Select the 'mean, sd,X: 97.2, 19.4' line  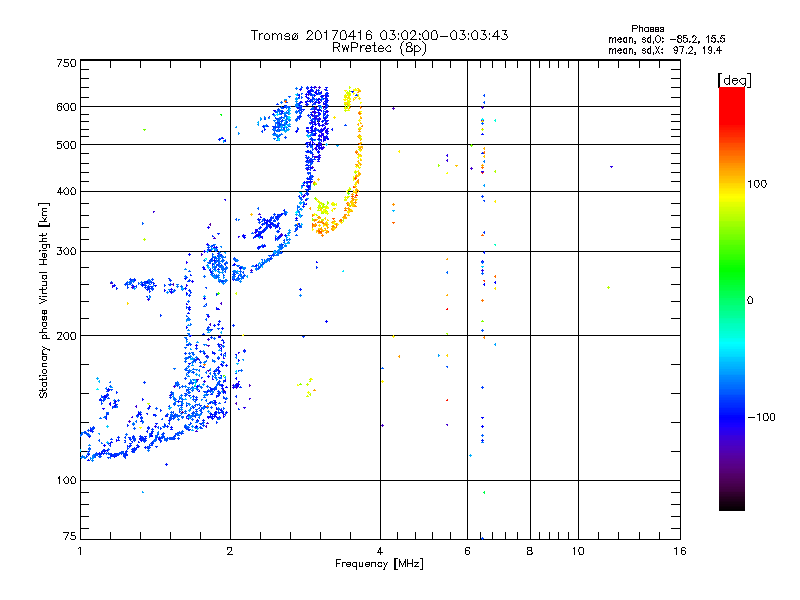click(x=665, y=50)
